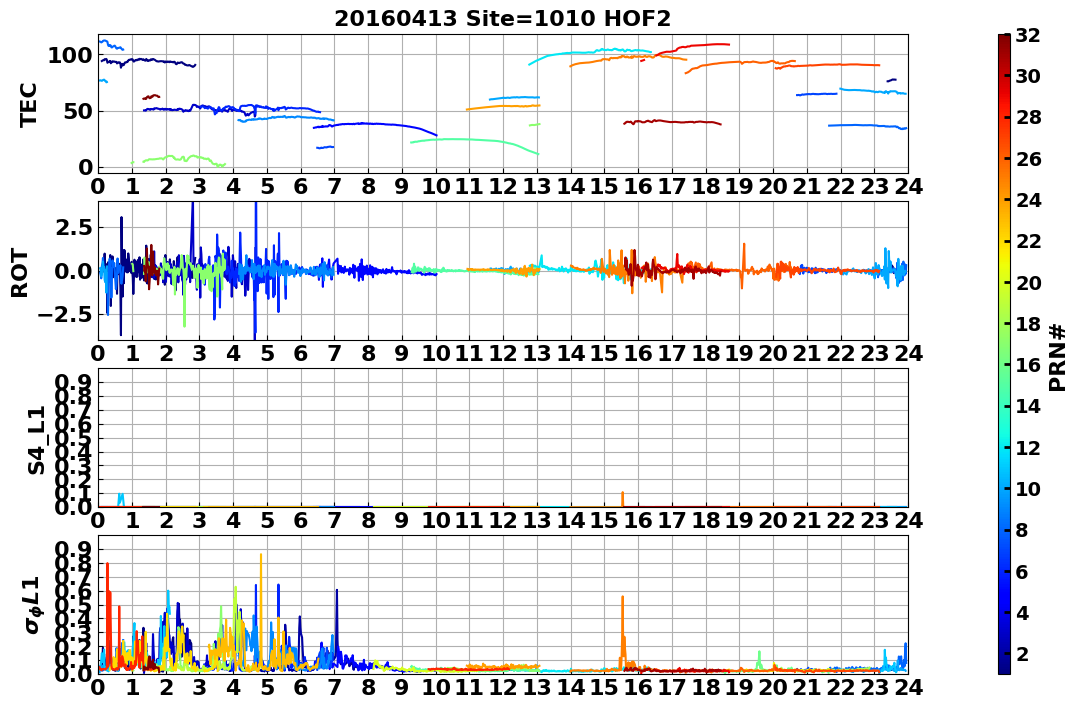Click the ROT y-axis tick −2.5
Screen dimensions: 1077x709
[64, 315]
